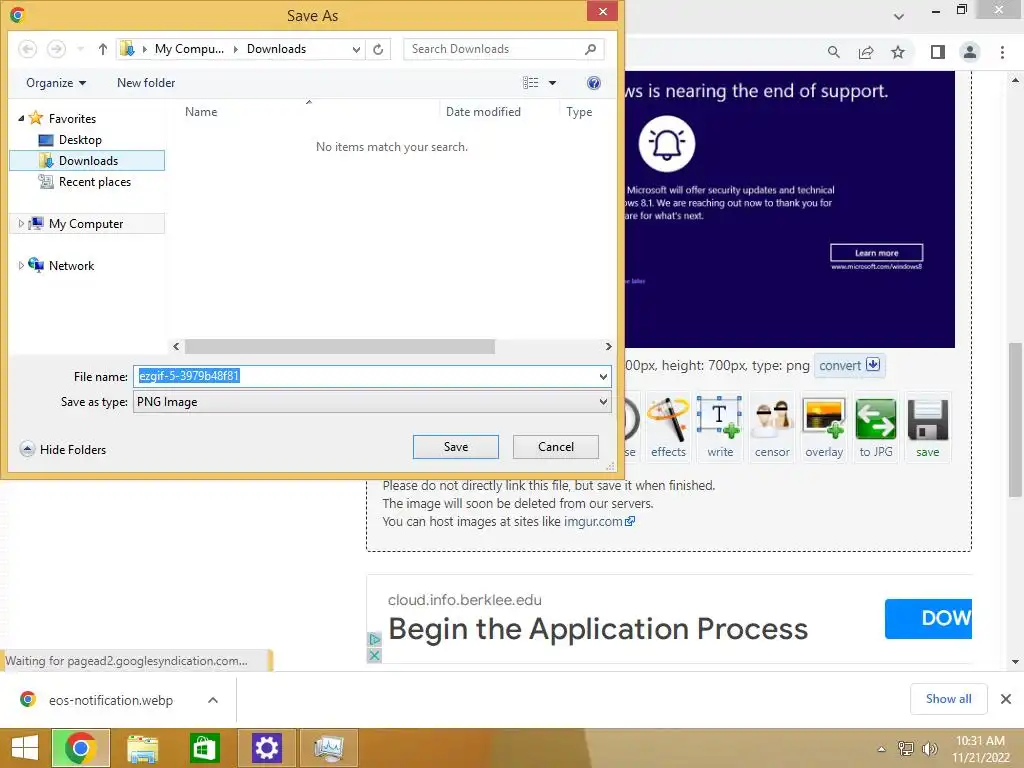Open the address bar path dropdown
Screen dimensions: 1024x768
click(x=356, y=49)
